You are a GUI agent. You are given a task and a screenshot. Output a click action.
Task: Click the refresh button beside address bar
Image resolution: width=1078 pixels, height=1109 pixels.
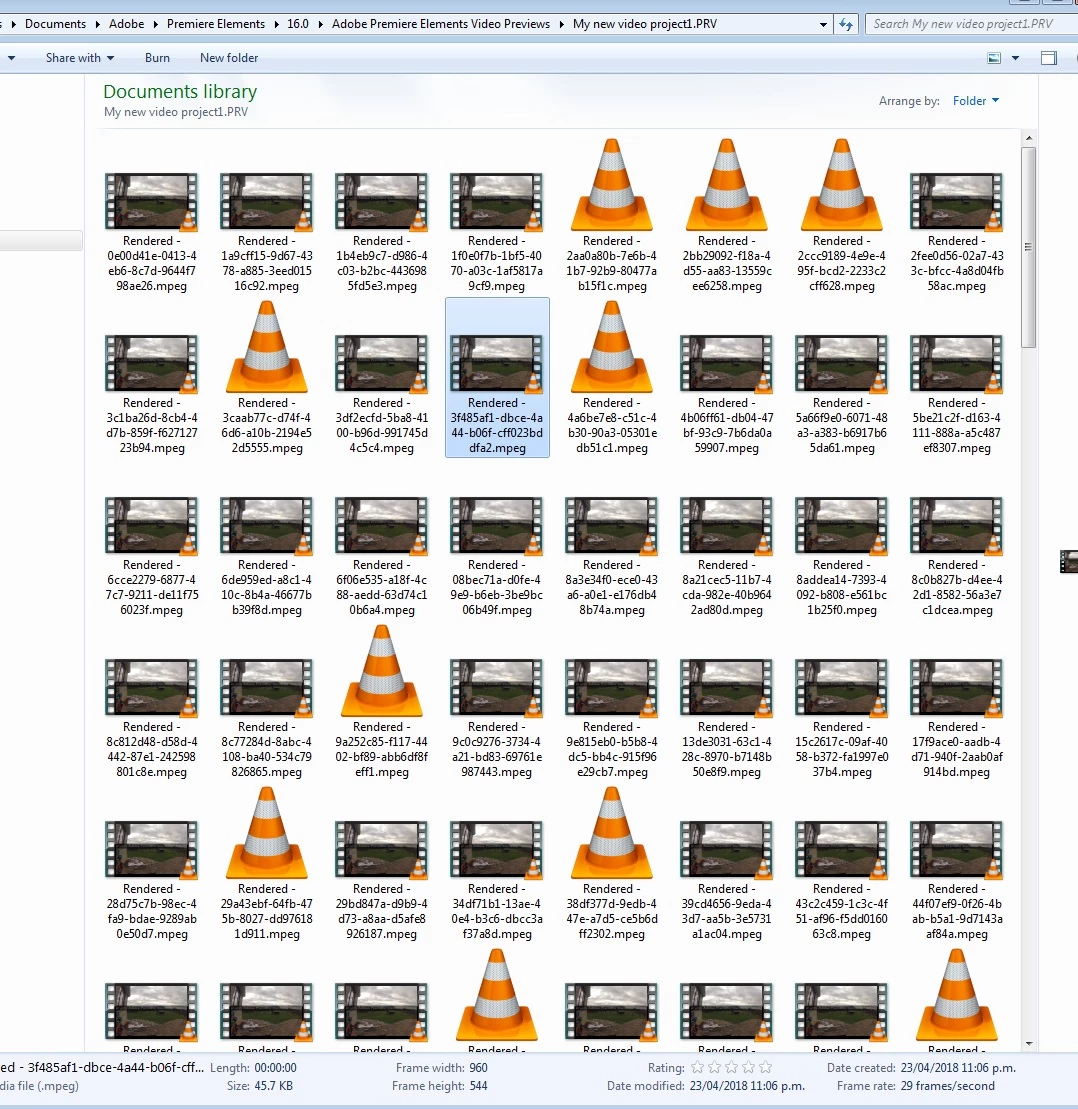pos(846,24)
